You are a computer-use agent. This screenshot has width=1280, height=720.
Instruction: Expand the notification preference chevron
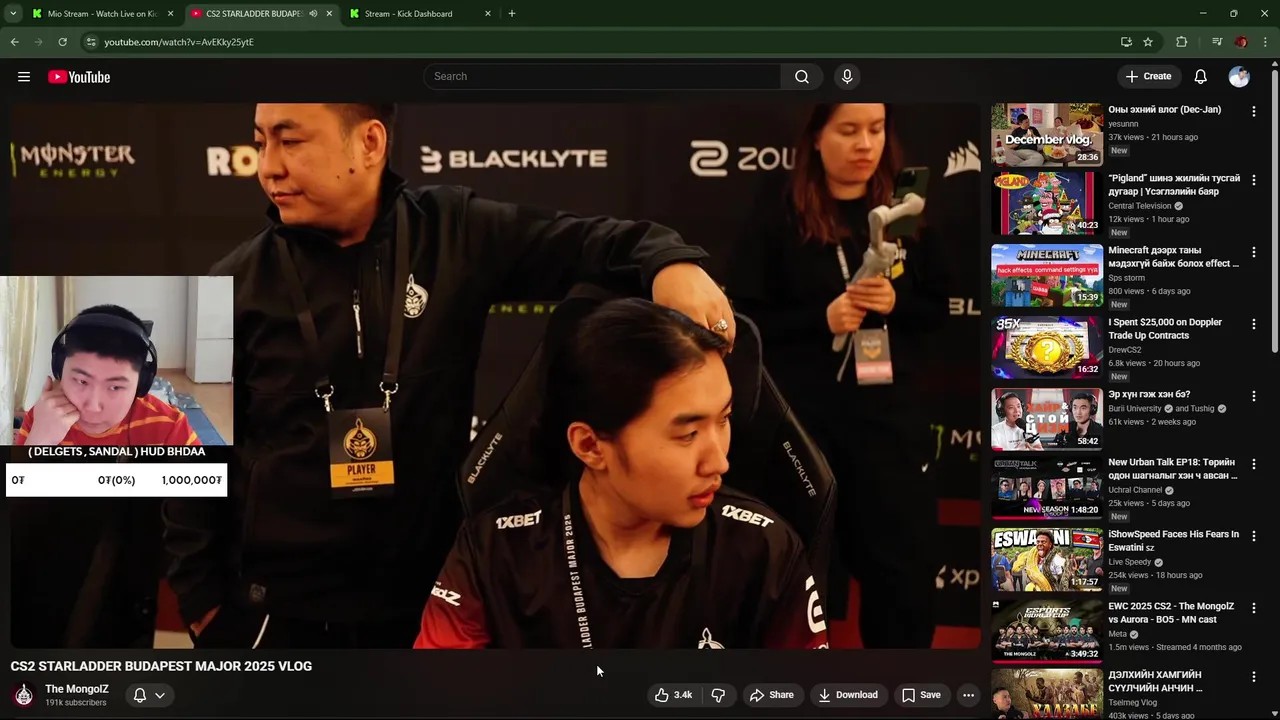(x=160, y=695)
